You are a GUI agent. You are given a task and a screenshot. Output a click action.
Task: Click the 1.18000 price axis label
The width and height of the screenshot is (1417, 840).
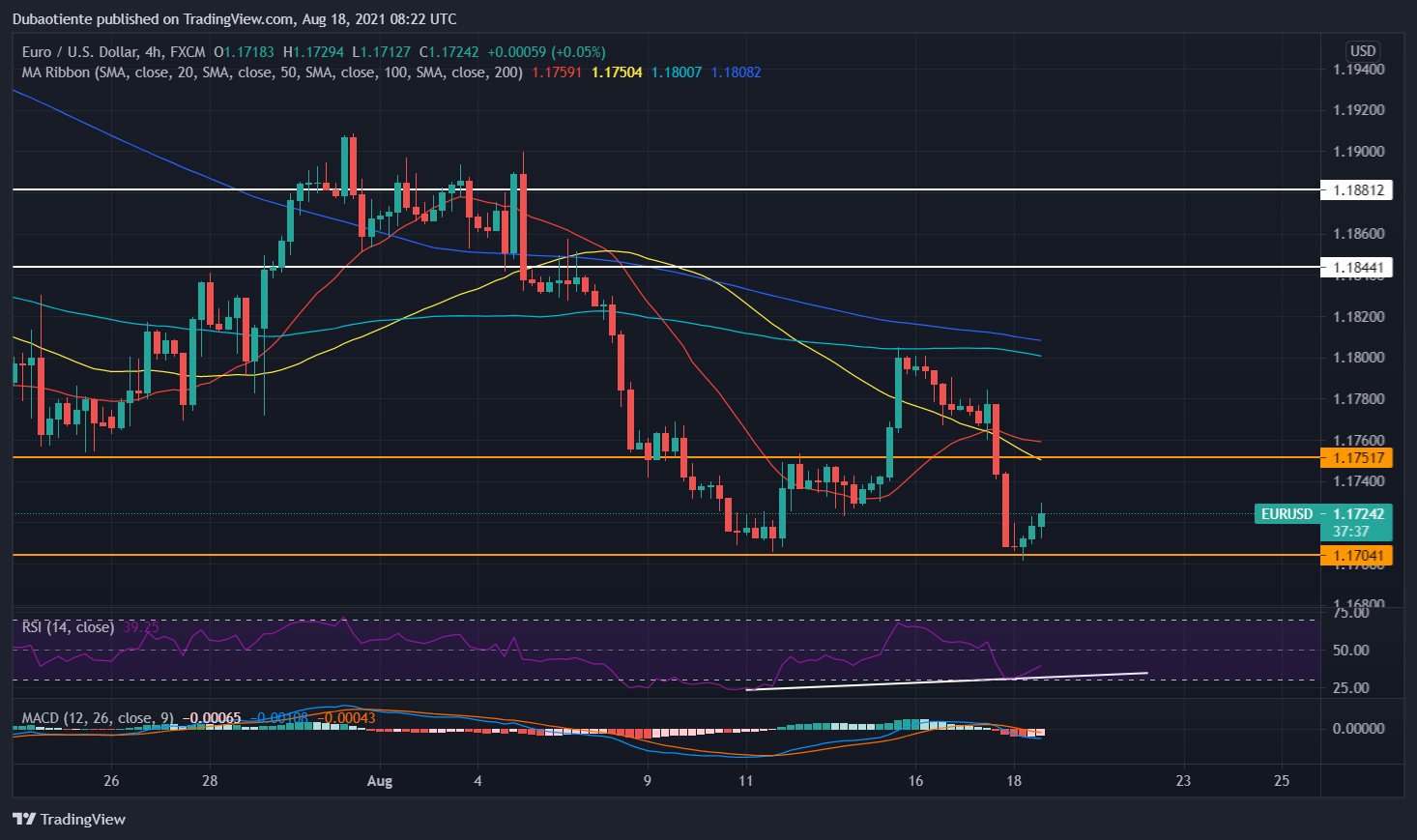click(x=1358, y=358)
